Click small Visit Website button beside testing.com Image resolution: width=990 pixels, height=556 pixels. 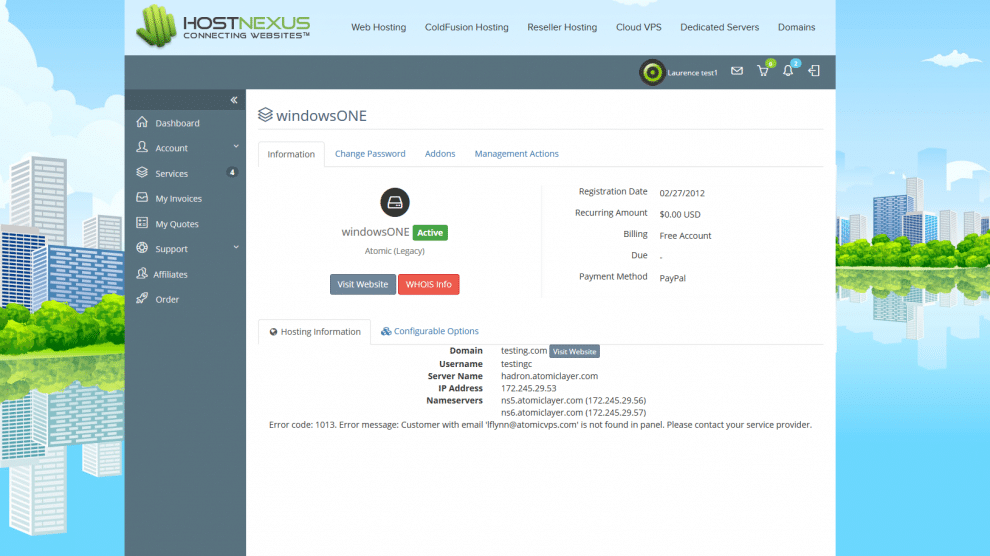[x=574, y=352]
